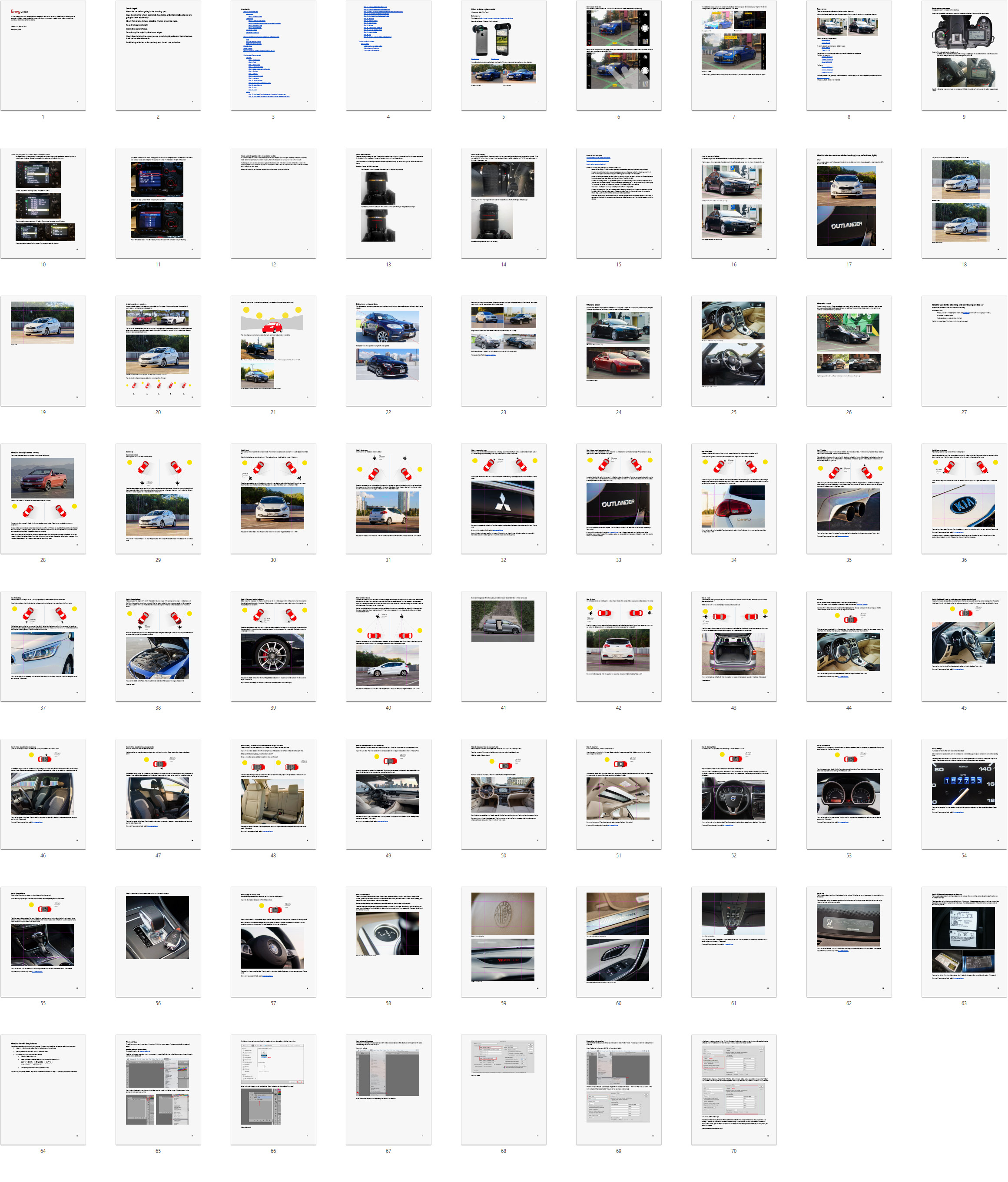The image size is (1008, 1182).
Task: Click page 56 thumbnail showing gear shifter
Action: click(x=158, y=942)
